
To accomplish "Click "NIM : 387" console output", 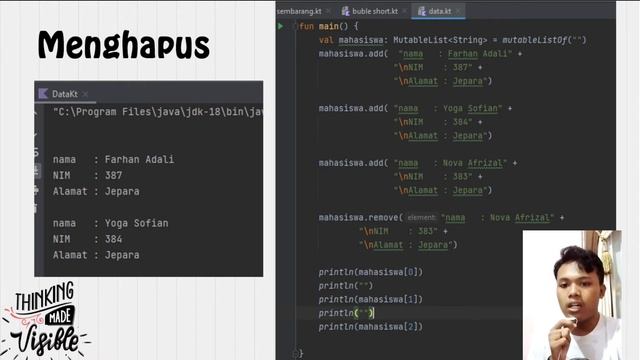I will pyautogui.click(x=87, y=175).
